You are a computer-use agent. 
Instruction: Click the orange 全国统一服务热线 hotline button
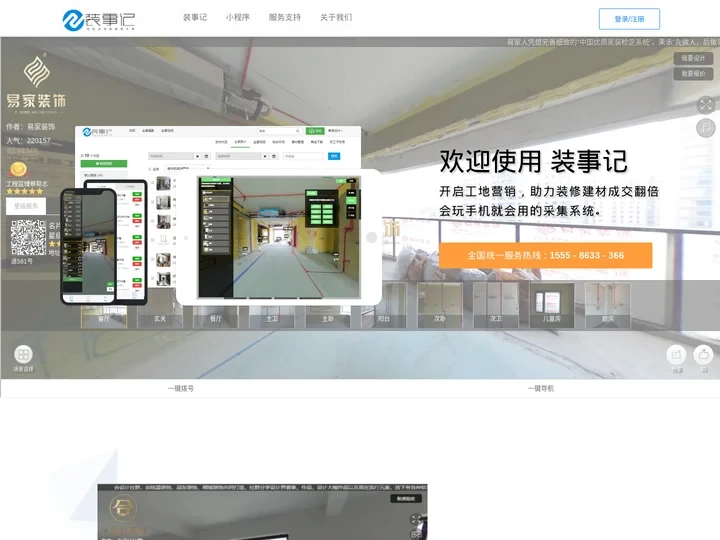[546, 255]
